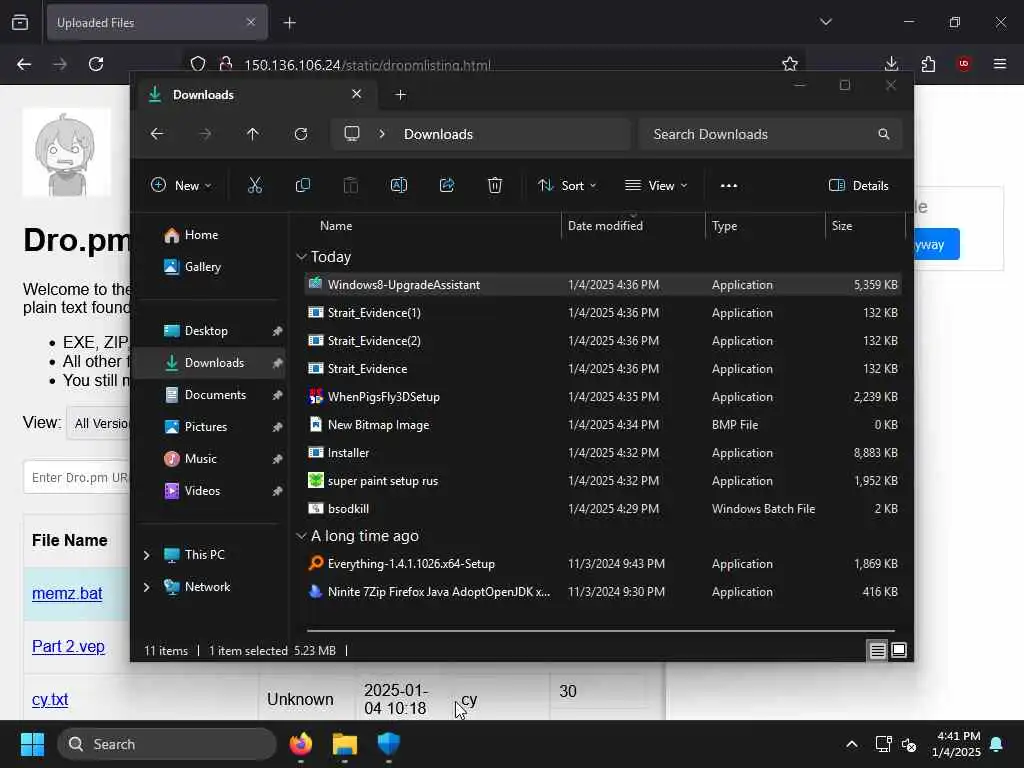
Task: Click the Share icon in Explorer toolbar
Action: click(447, 185)
